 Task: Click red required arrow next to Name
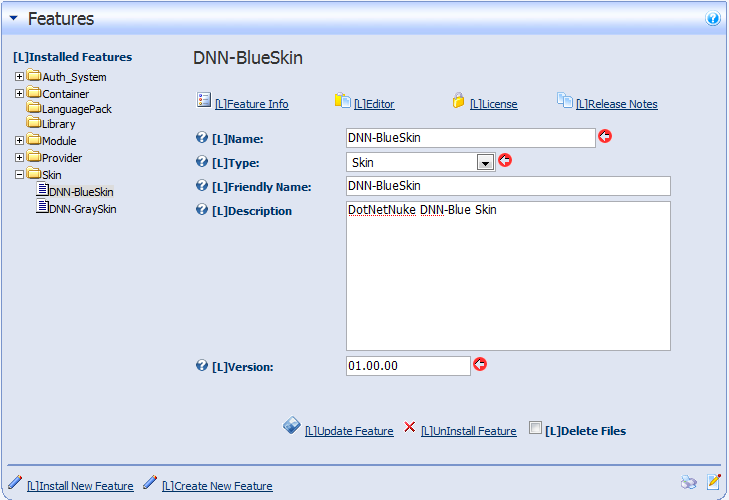(605, 136)
